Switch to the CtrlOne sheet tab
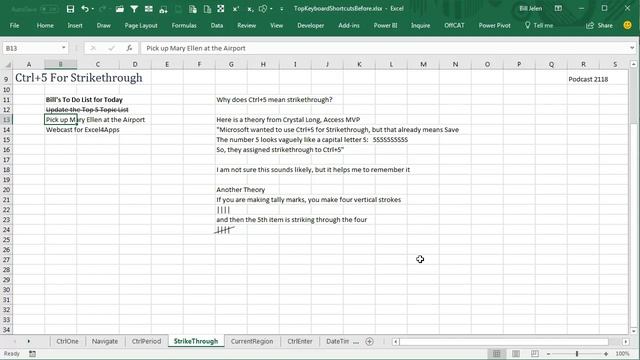Viewport: 640px width, 360px height. pos(67,341)
